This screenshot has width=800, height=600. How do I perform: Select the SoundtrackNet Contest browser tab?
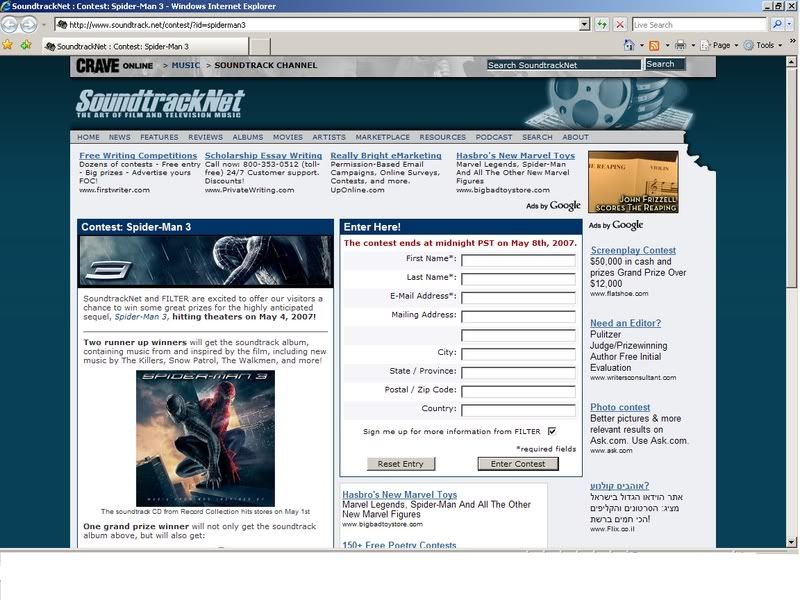[x=146, y=46]
